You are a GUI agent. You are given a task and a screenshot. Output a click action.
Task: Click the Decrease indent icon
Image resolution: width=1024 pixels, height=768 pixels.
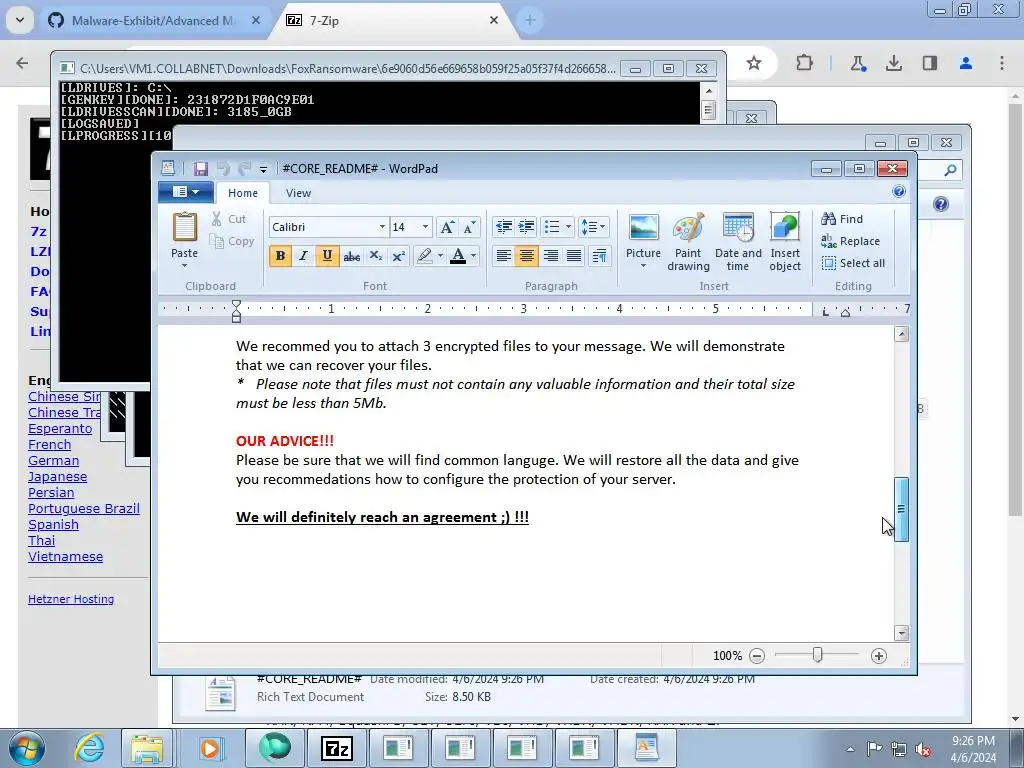coord(504,227)
